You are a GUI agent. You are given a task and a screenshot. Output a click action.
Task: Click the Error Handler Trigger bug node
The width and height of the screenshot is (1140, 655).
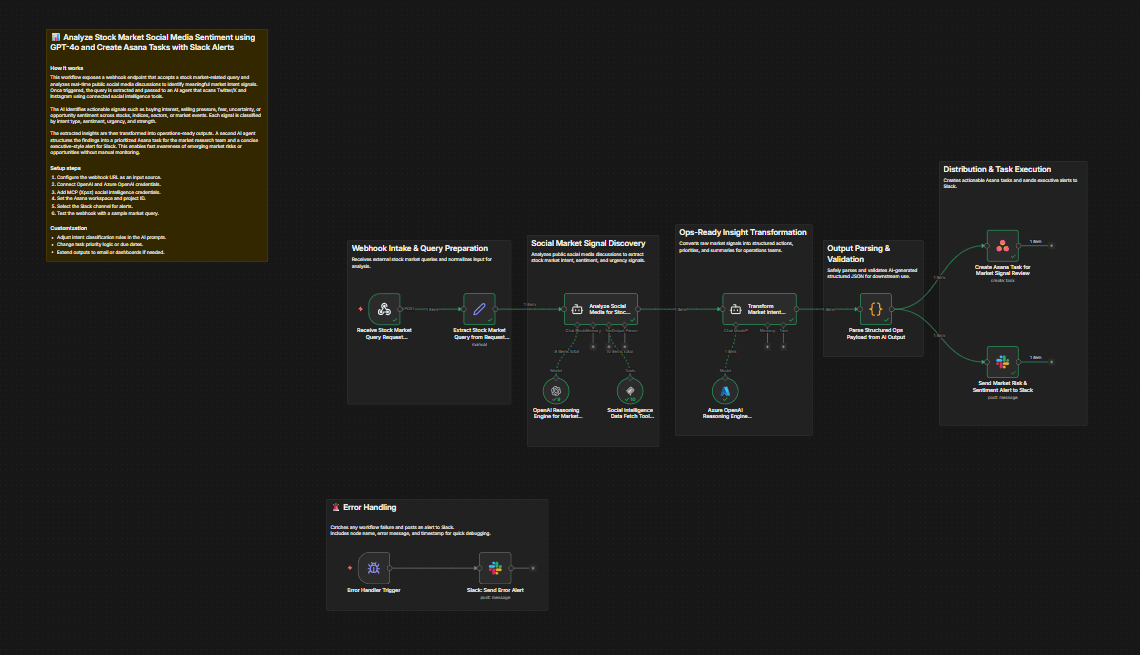[x=374, y=568]
